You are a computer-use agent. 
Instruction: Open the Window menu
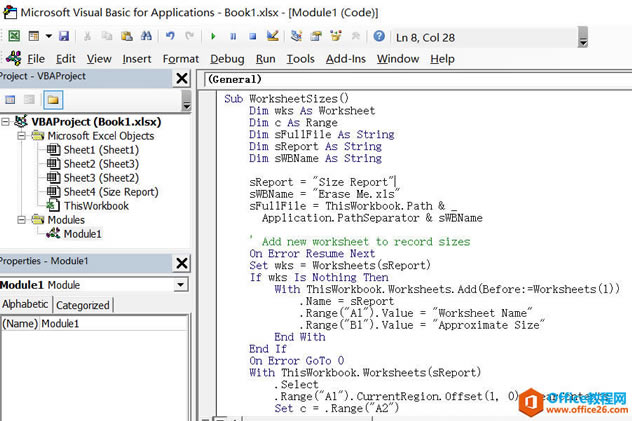[398, 59]
